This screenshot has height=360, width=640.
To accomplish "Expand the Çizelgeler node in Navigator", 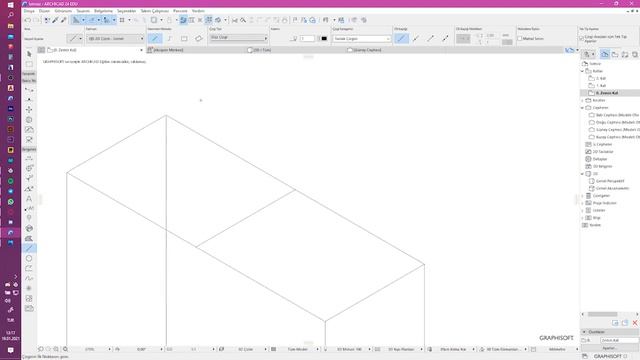I will point(582,196).
